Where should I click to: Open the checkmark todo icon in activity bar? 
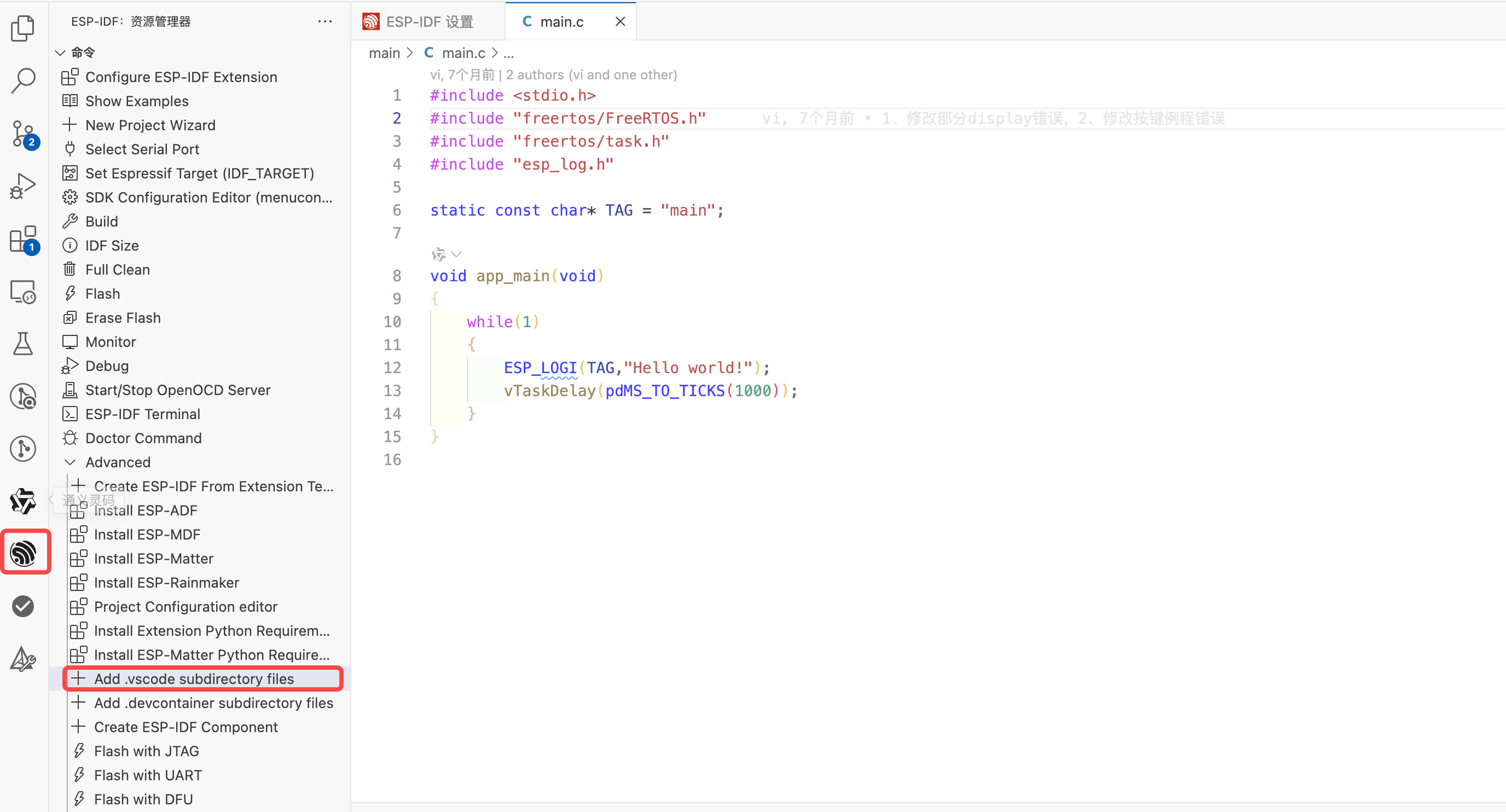pyautogui.click(x=23, y=606)
